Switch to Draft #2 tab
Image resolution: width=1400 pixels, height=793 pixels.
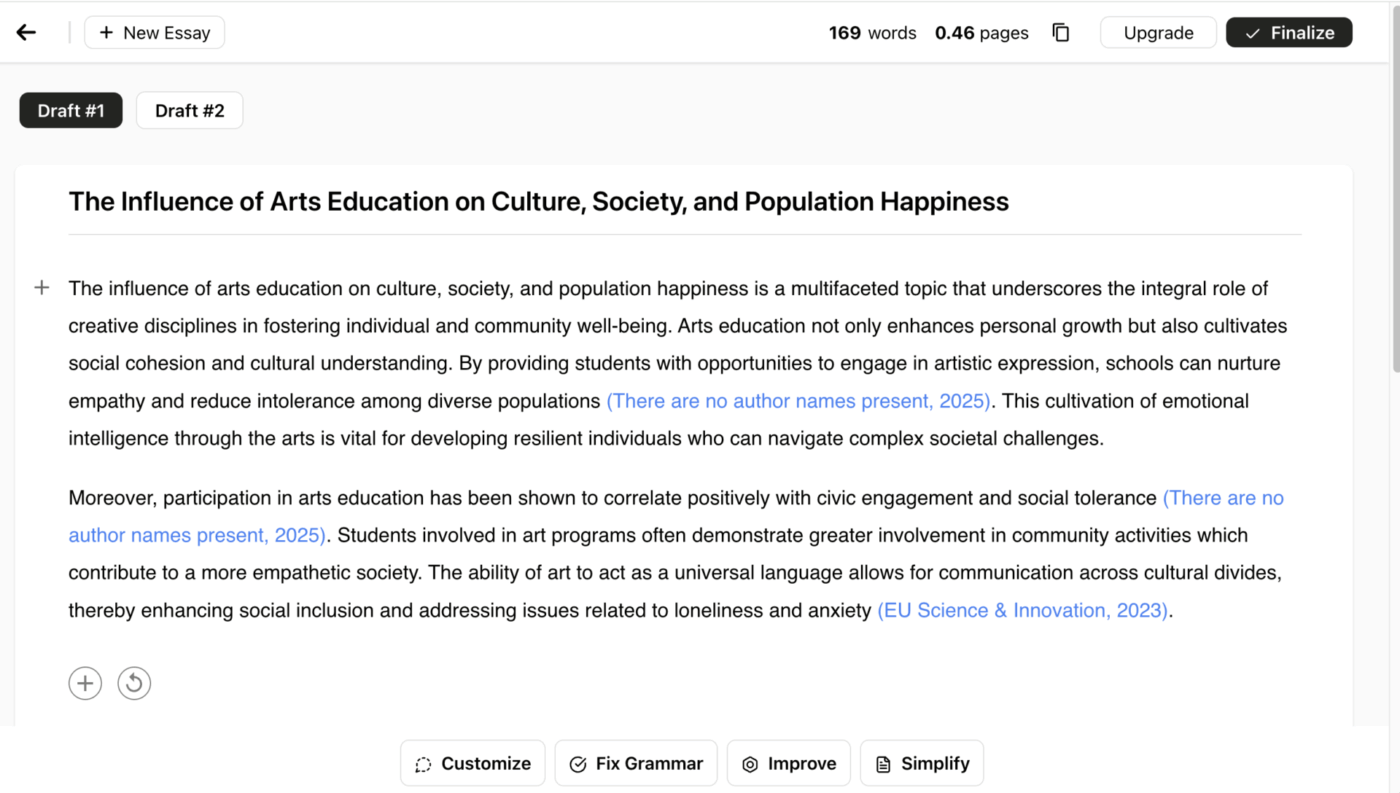pos(189,111)
